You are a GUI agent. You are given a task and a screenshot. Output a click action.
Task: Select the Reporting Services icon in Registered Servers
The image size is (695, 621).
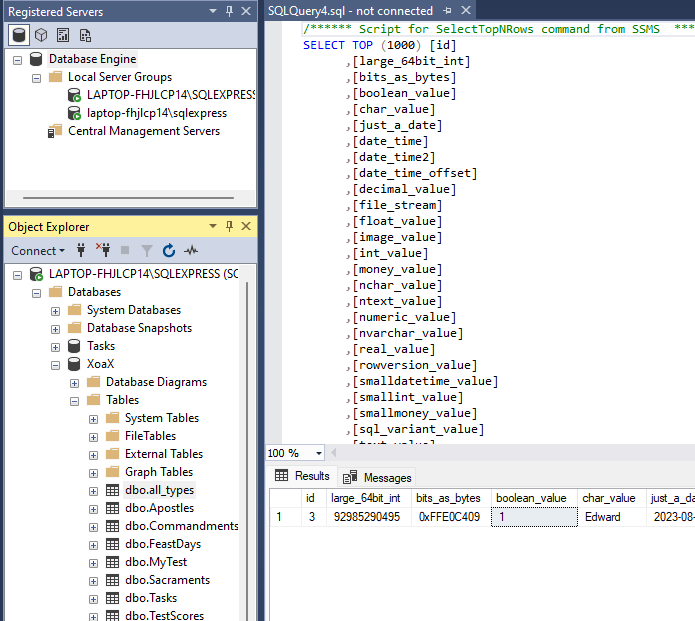pos(63,35)
